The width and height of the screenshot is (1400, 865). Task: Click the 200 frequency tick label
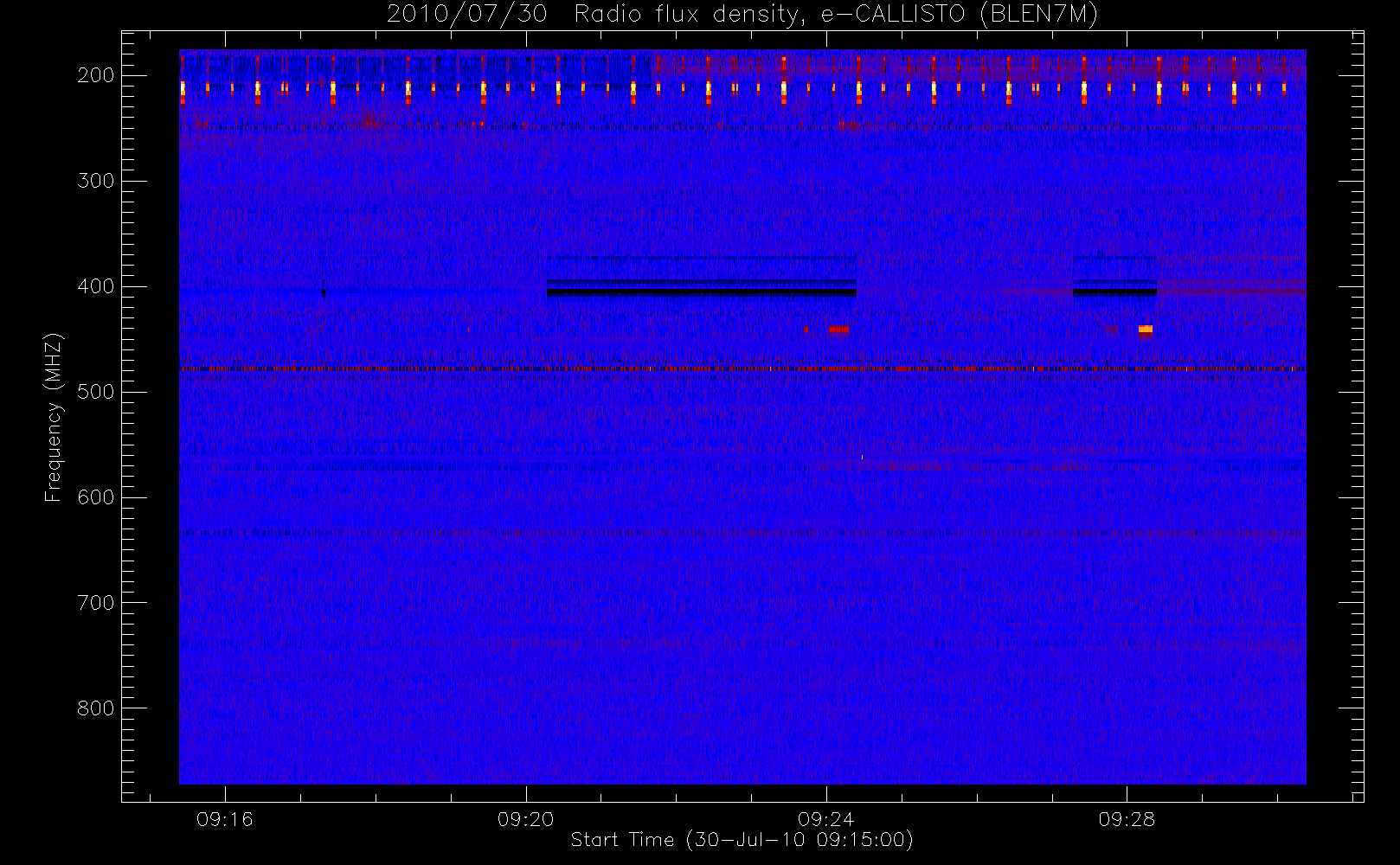click(x=96, y=75)
